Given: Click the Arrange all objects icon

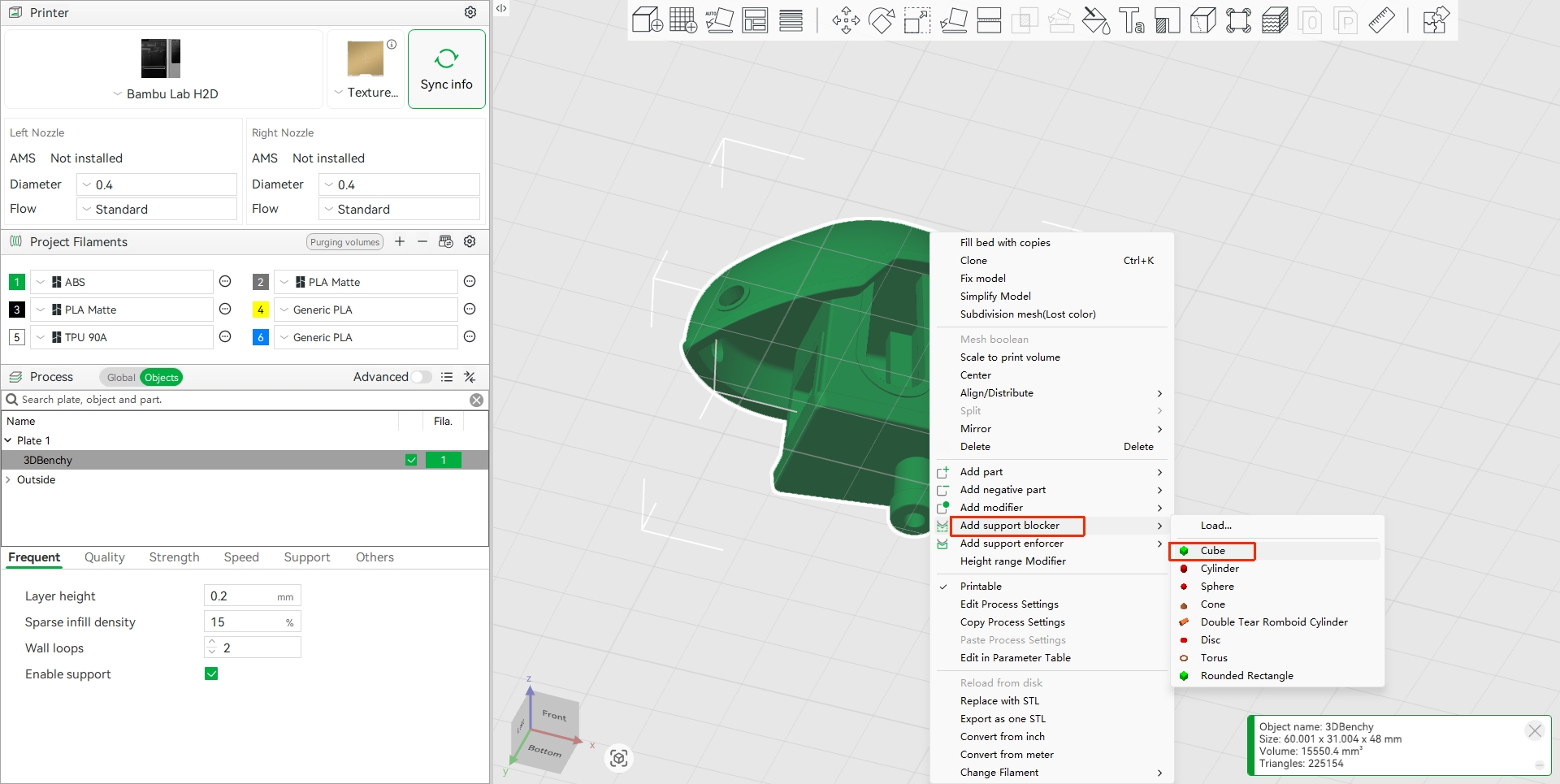Looking at the screenshot, I should pos(755,19).
